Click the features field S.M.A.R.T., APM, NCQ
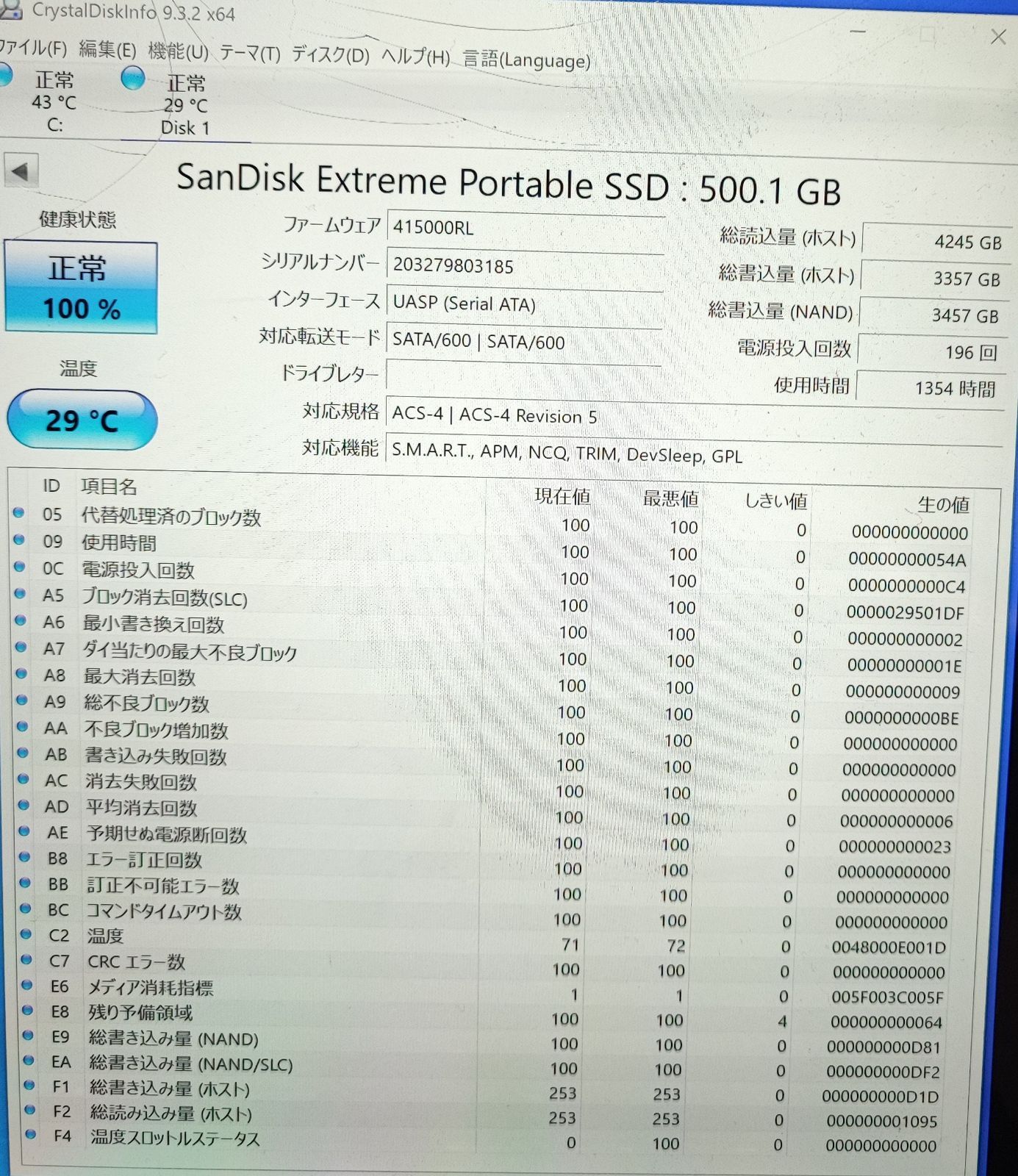 coord(694,453)
